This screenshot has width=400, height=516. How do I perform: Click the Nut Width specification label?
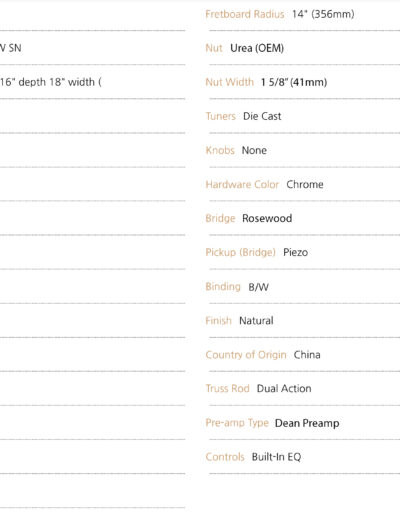(230, 82)
